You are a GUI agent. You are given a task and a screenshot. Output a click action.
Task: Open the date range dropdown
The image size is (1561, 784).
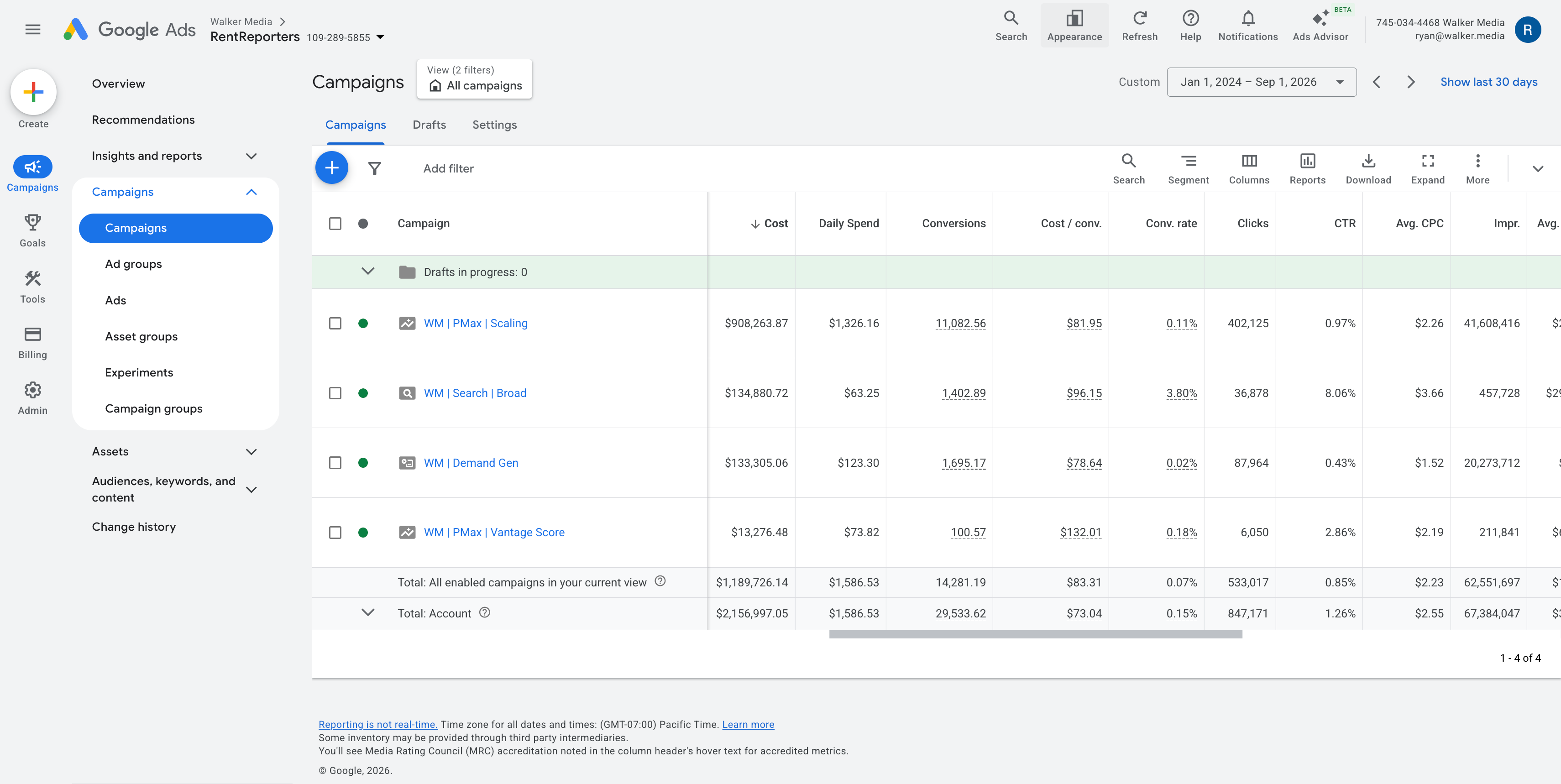[x=1261, y=82]
